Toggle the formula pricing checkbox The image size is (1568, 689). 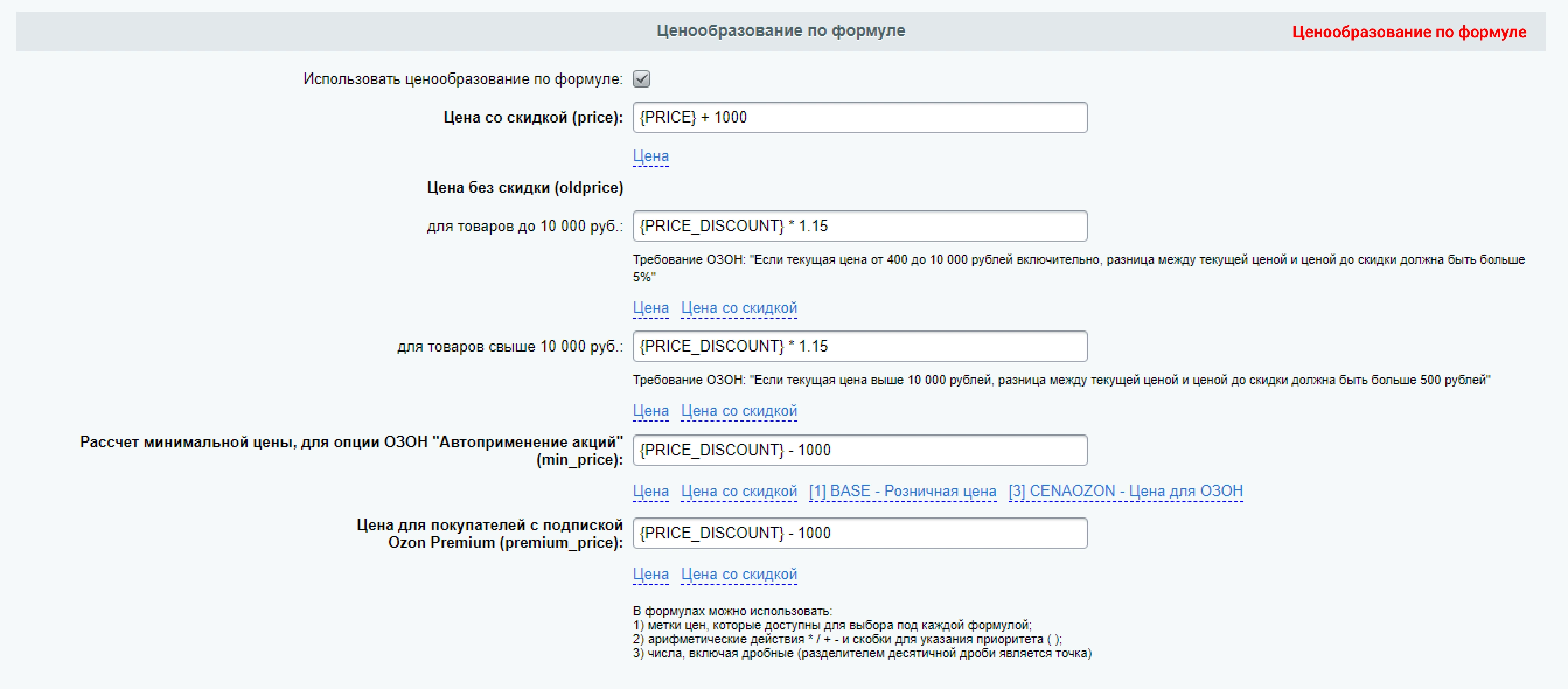pos(642,79)
